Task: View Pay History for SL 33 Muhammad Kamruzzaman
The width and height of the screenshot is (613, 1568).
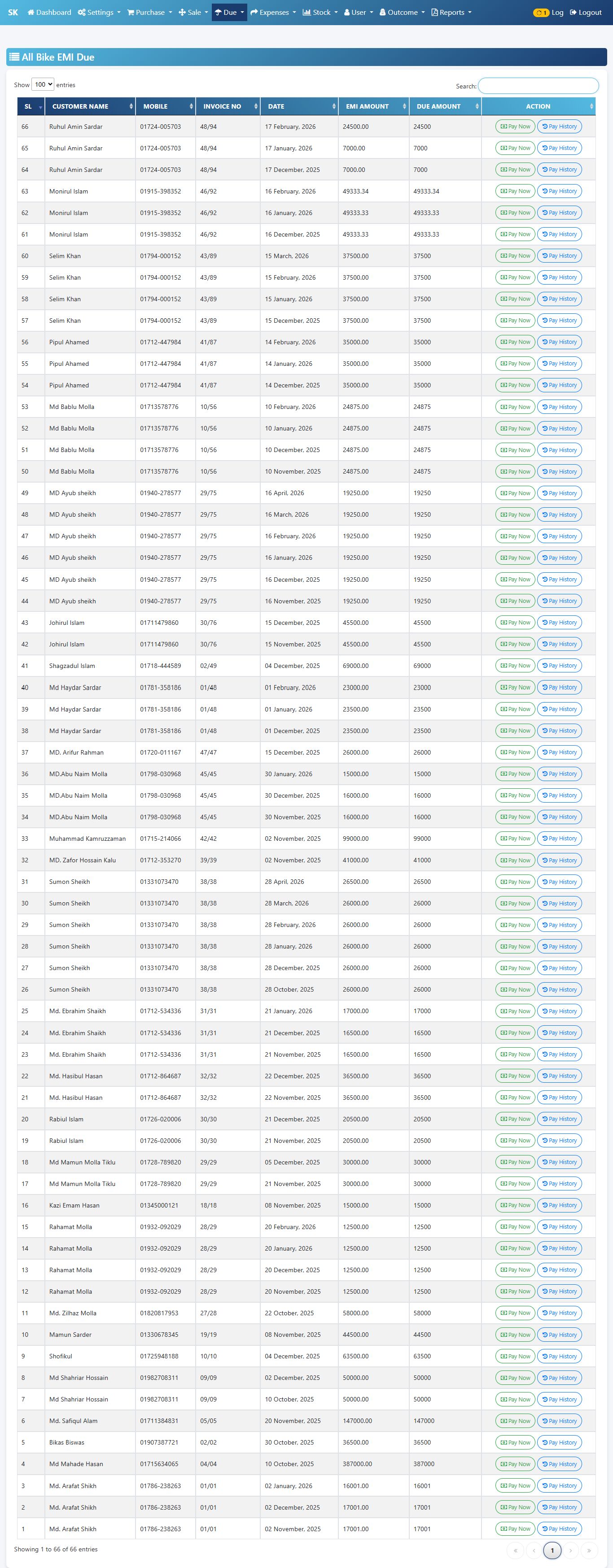Action: coord(560,839)
